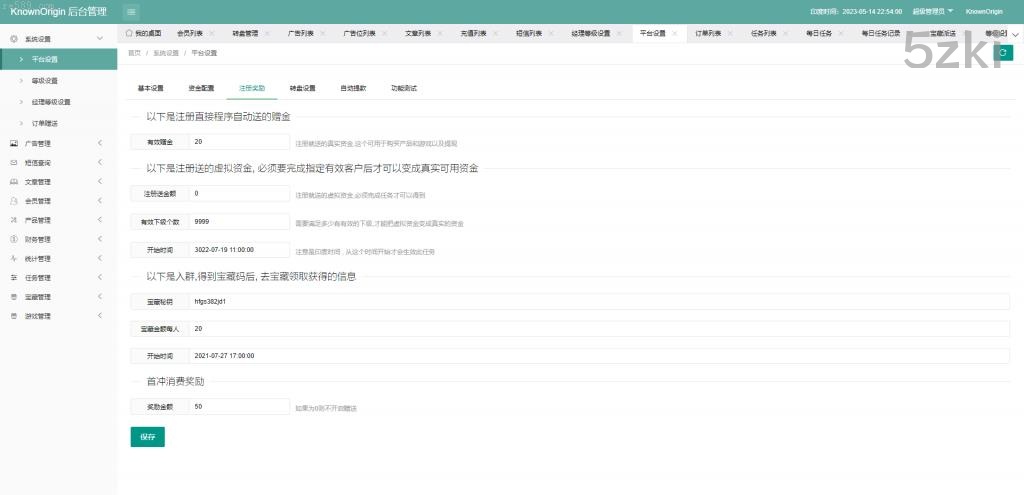Click the 短信查询 envelope icon

coord(14,162)
